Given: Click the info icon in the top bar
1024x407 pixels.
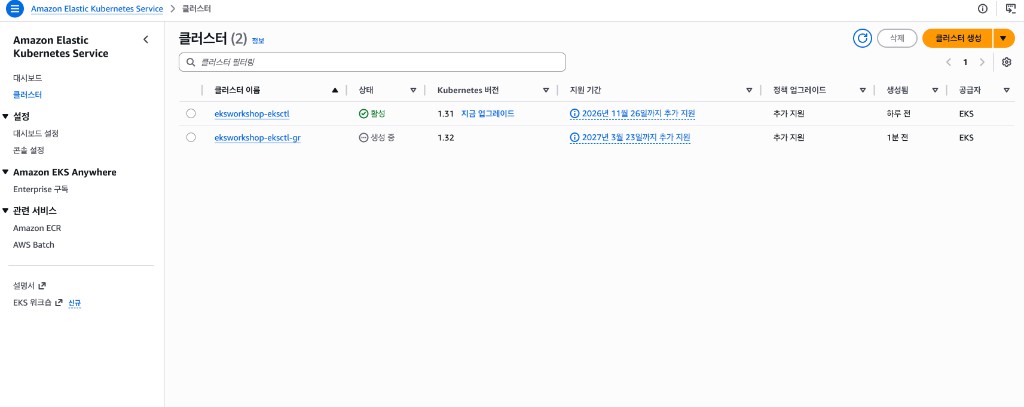Looking at the screenshot, I should click(x=982, y=9).
